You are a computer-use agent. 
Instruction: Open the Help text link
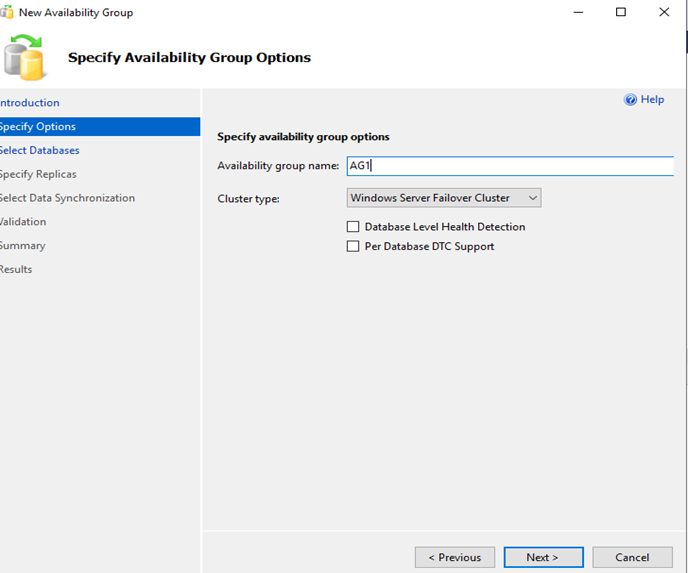point(652,100)
